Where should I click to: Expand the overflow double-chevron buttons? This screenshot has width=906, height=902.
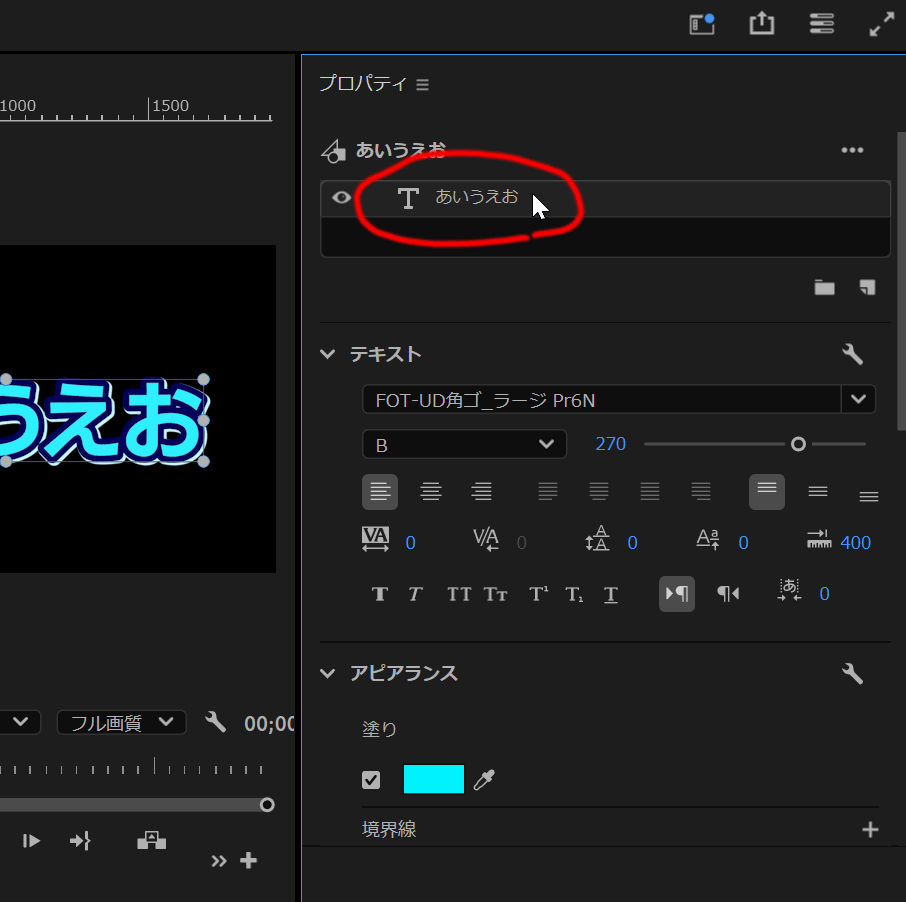coord(218,861)
